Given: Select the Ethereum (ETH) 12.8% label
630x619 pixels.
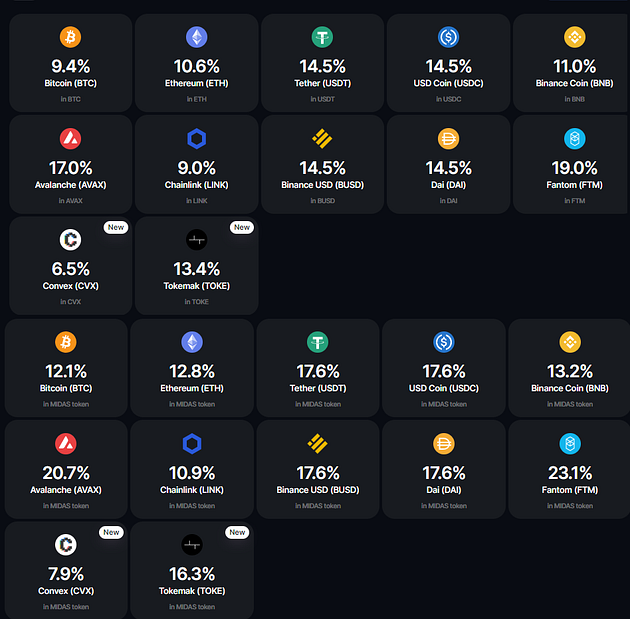Looking at the screenshot, I should click(192, 388).
